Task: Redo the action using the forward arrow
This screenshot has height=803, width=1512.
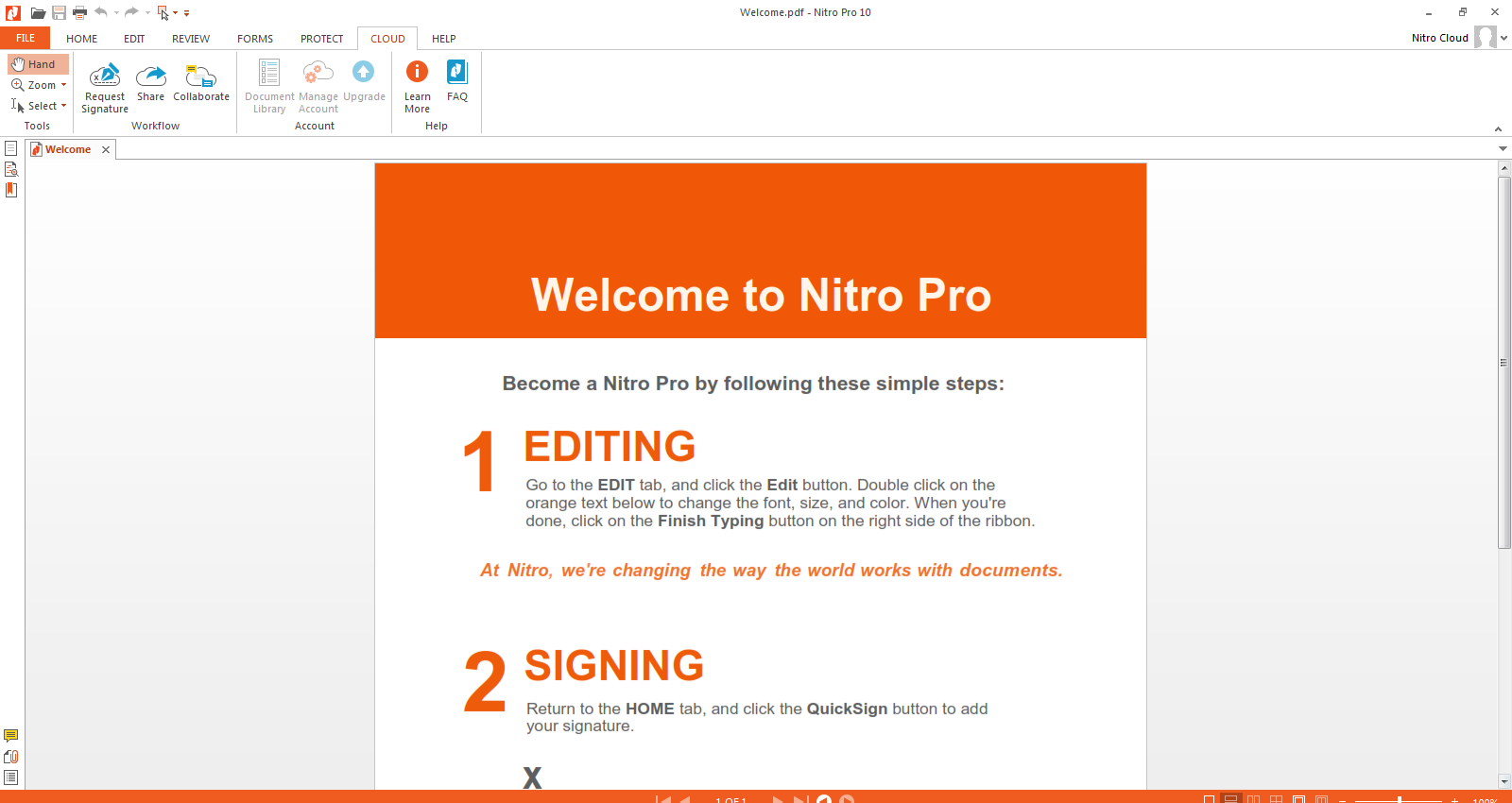Action: pyautogui.click(x=131, y=12)
